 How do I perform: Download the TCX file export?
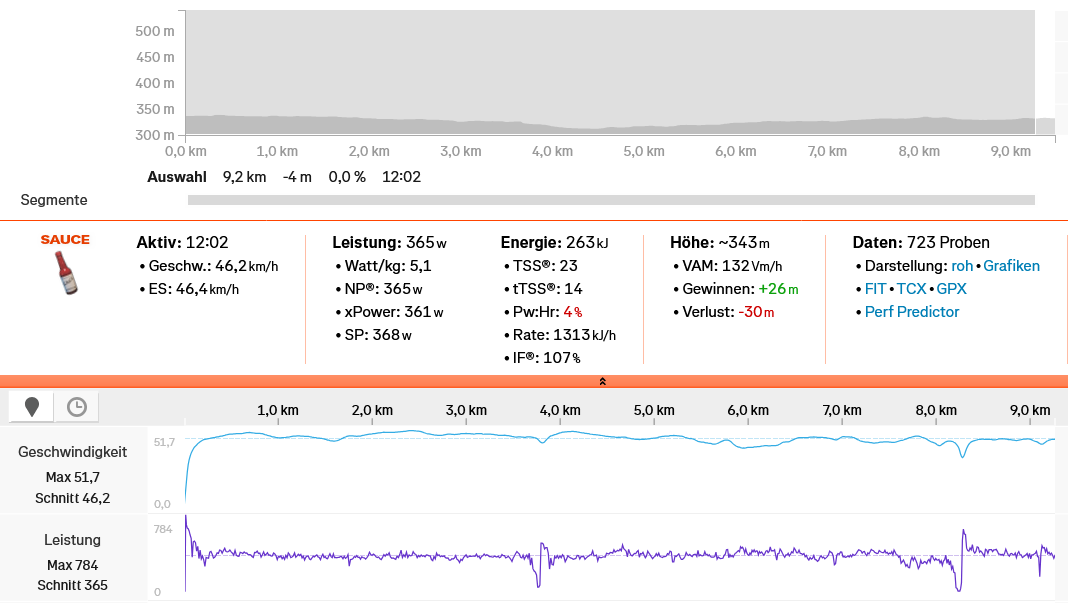(911, 289)
